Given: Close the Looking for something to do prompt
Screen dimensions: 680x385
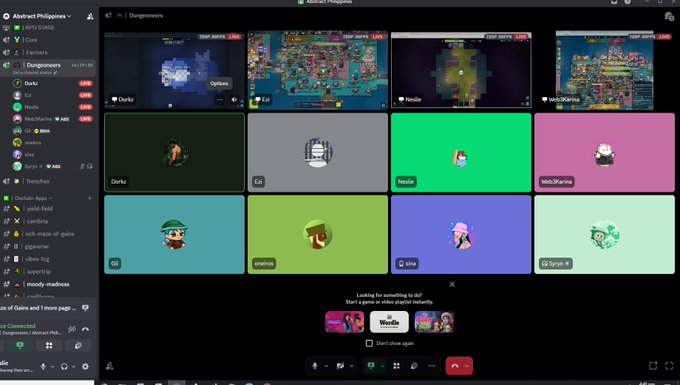Looking at the screenshot, I should (452, 284).
